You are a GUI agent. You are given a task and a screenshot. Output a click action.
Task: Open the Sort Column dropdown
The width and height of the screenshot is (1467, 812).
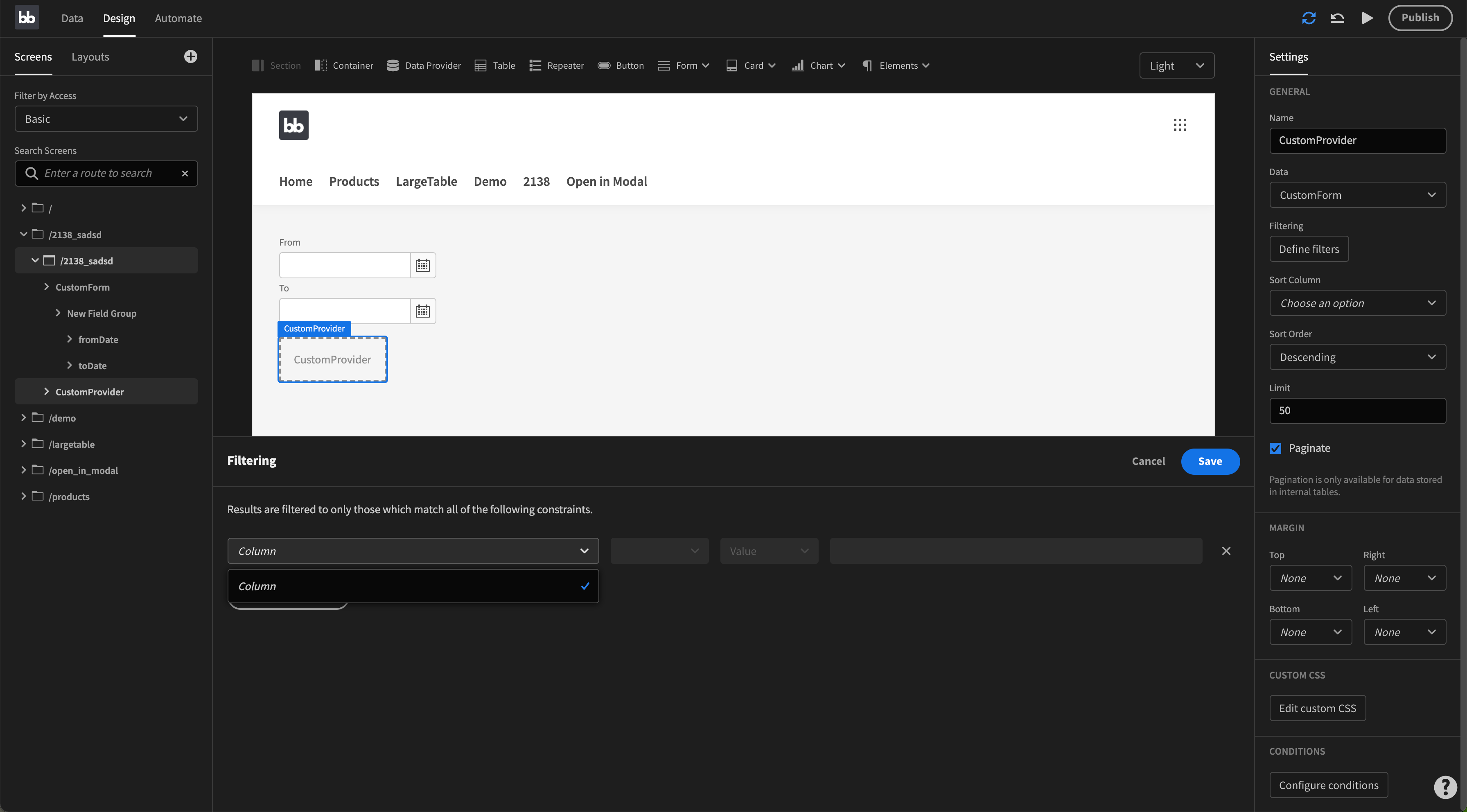pyautogui.click(x=1358, y=303)
